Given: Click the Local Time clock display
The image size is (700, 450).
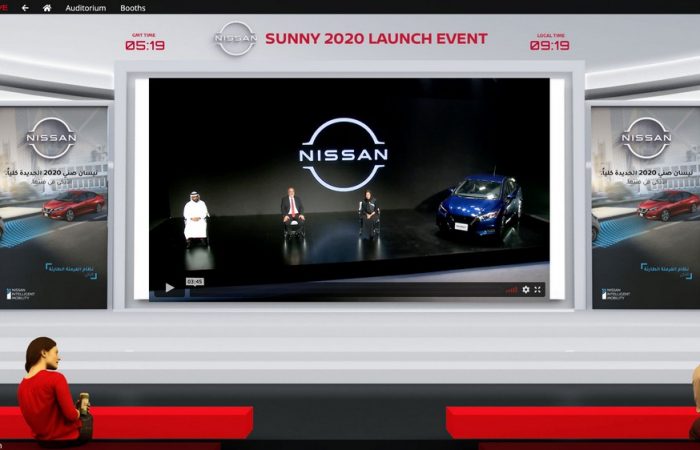Looking at the screenshot, I should [x=549, y=43].
